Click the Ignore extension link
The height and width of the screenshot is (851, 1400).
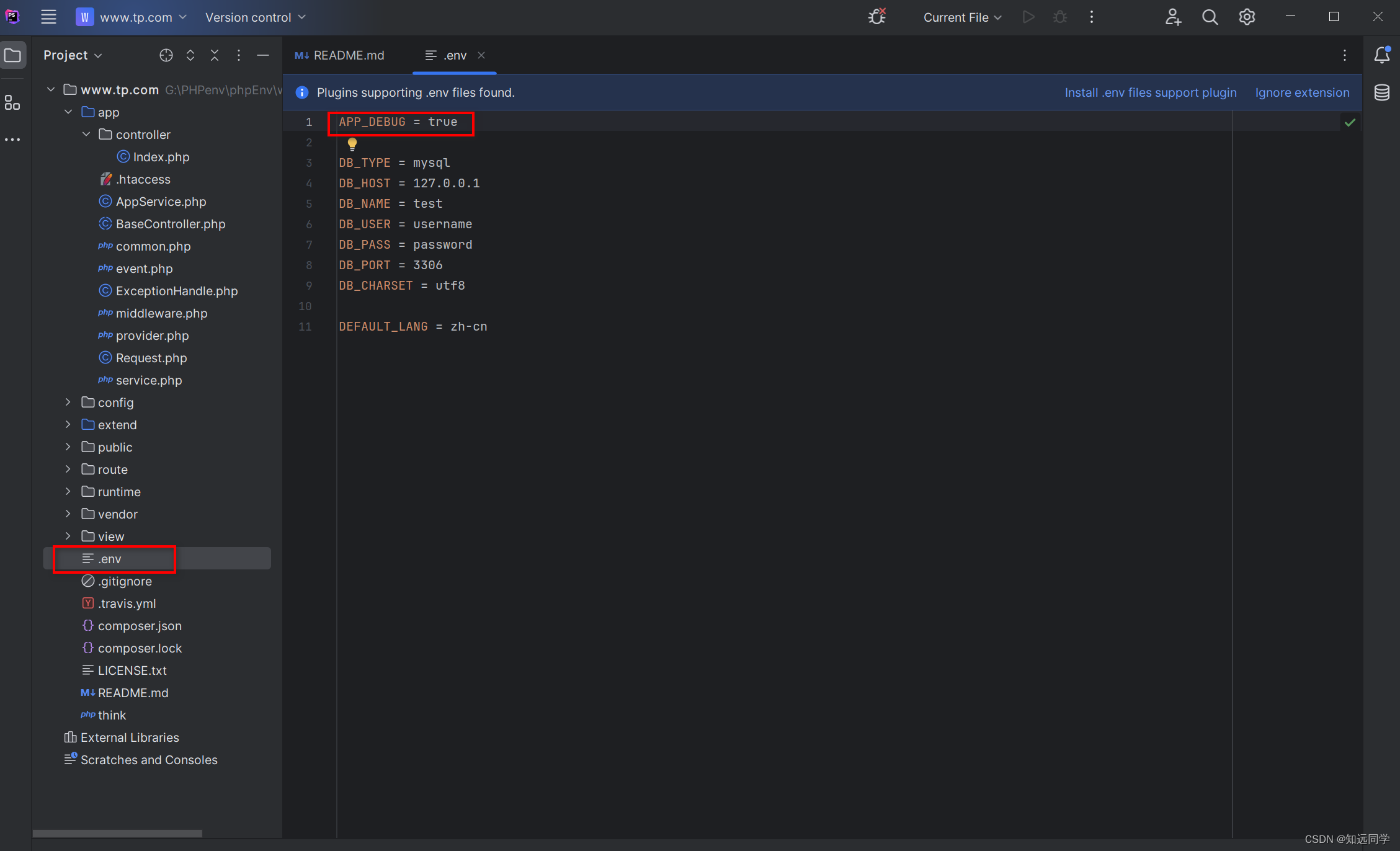[1302, 92]
